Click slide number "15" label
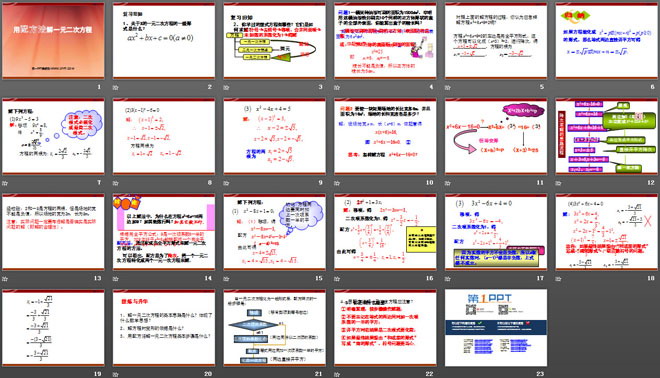The image size is (660, 378). click(x=319, y=278)
